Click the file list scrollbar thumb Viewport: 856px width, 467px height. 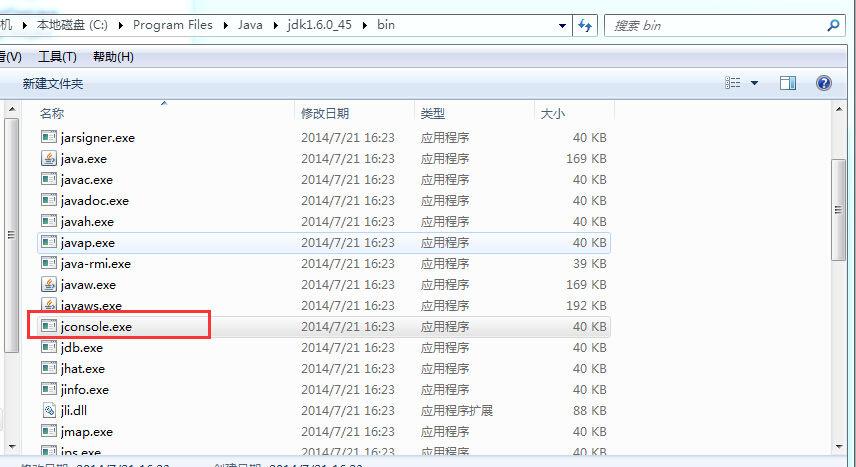click(x=838, y=210)
